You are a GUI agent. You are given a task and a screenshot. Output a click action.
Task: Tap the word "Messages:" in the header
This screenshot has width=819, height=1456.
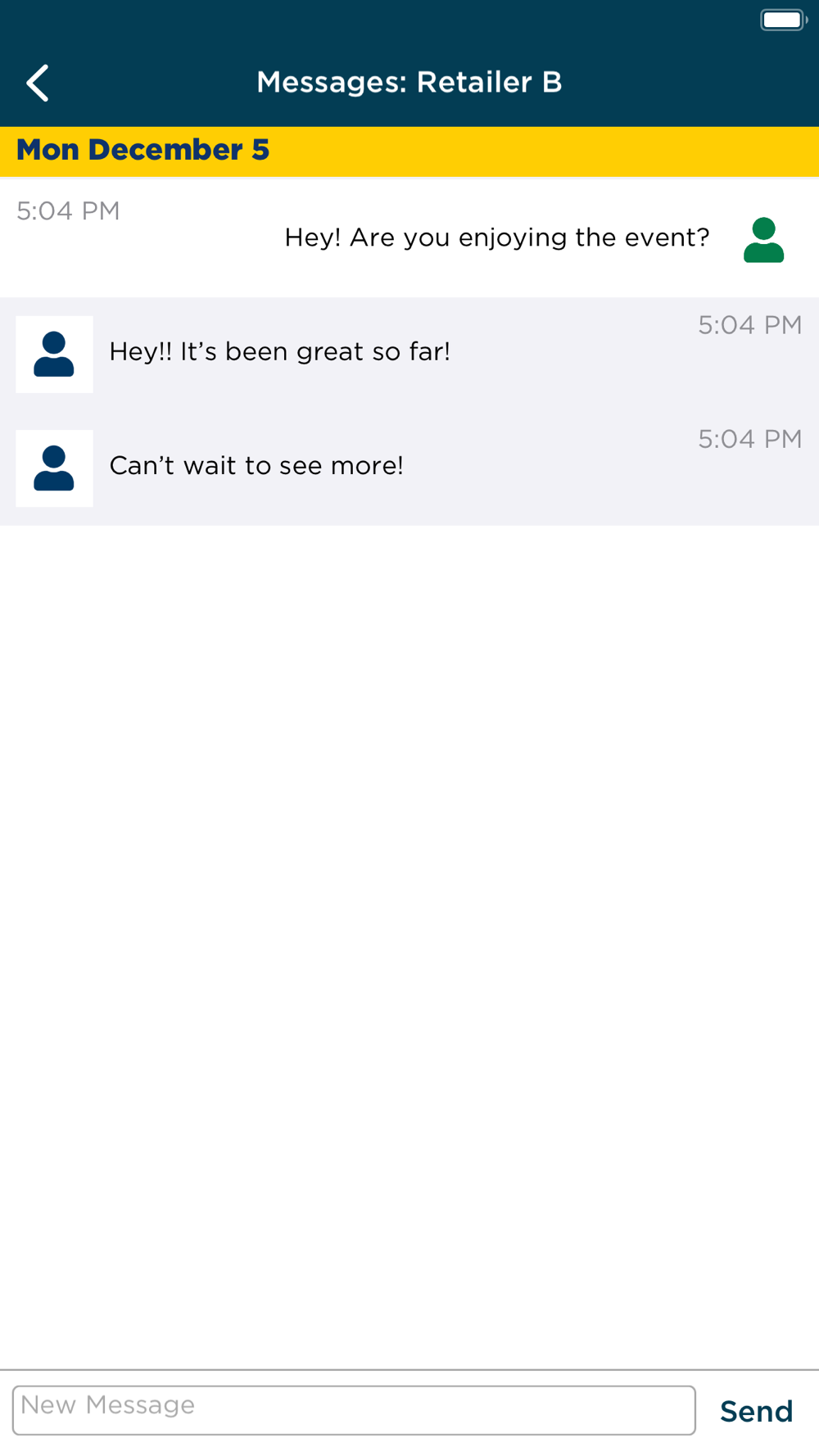tap(331, 82)
